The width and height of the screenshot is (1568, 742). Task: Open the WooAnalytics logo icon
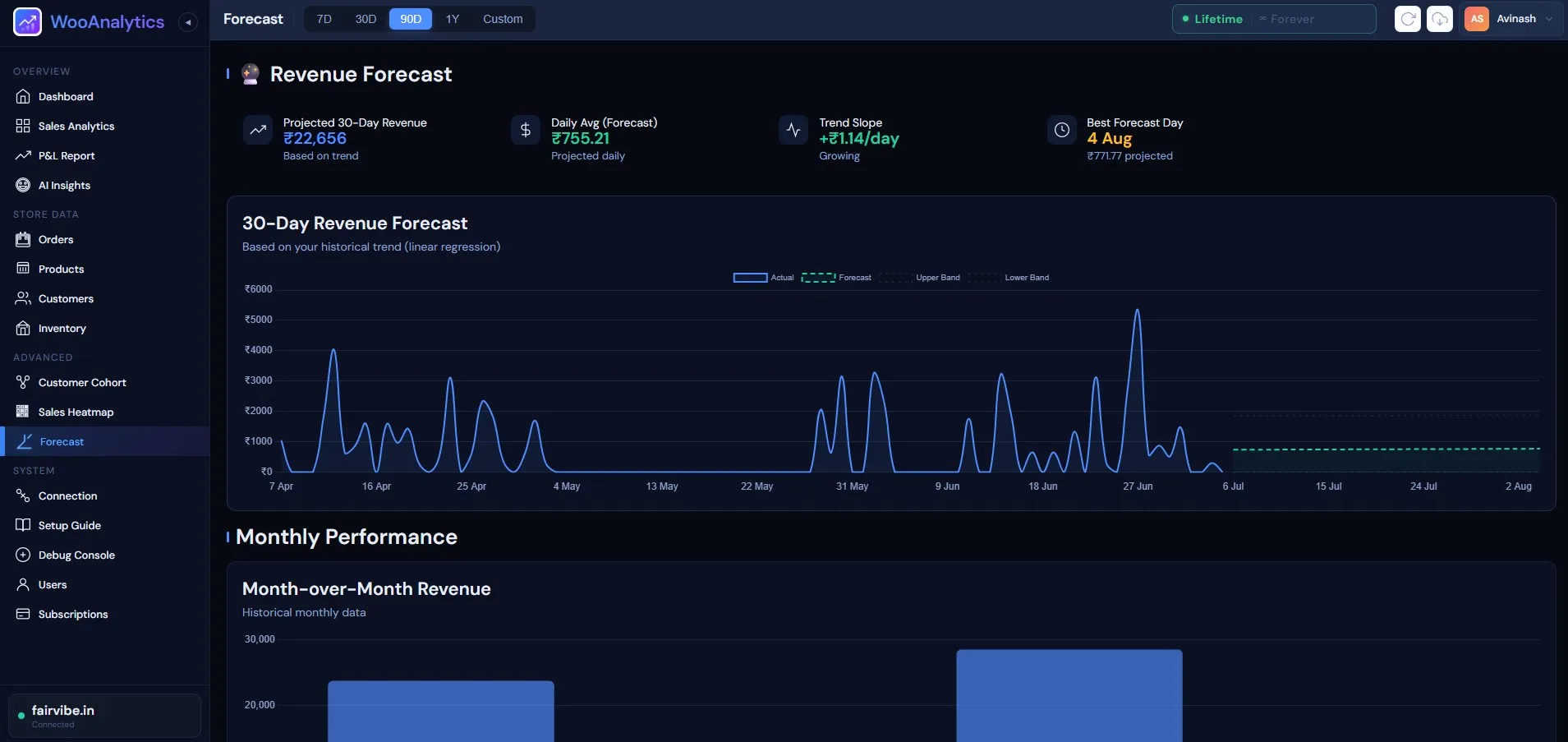pyautogui.click(x=27, y=22)
